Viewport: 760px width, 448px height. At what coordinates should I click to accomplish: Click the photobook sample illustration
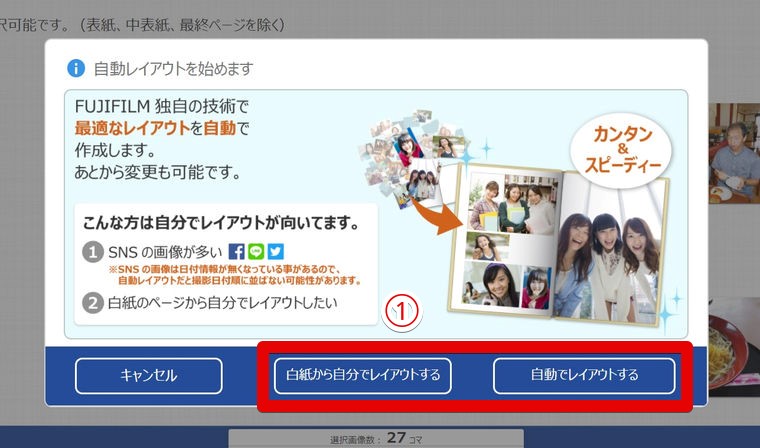557,245
